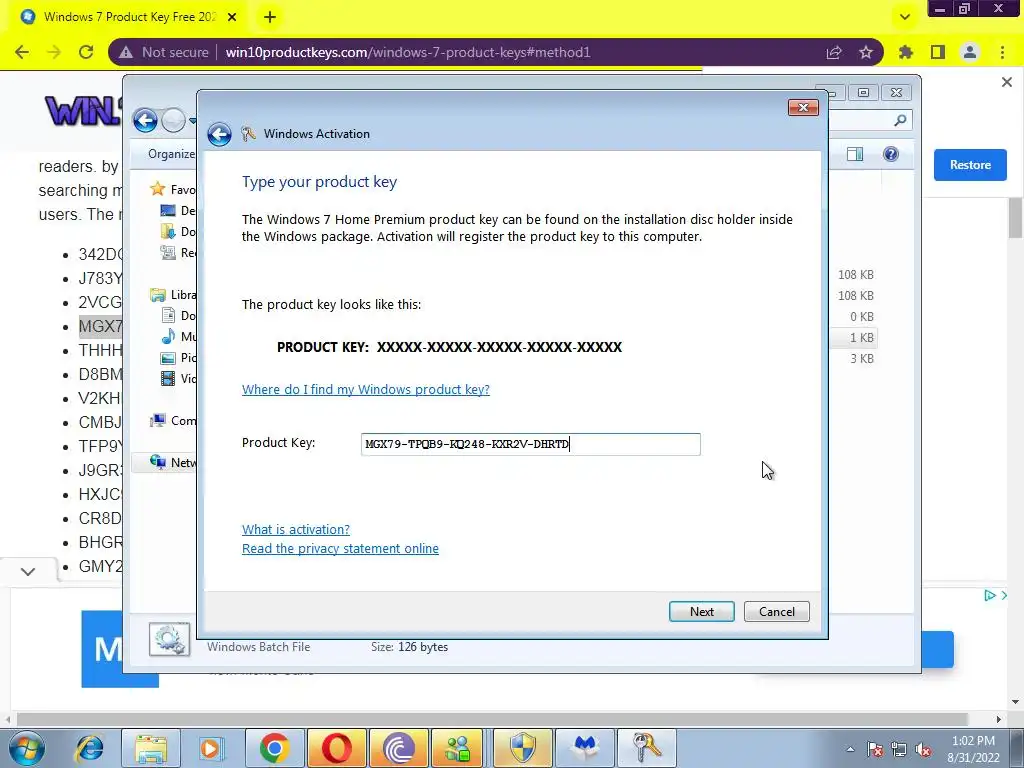Open the browser profile avatar
Image resolution: width=1024 pixels, height=768 pixels.
point(970,52)
